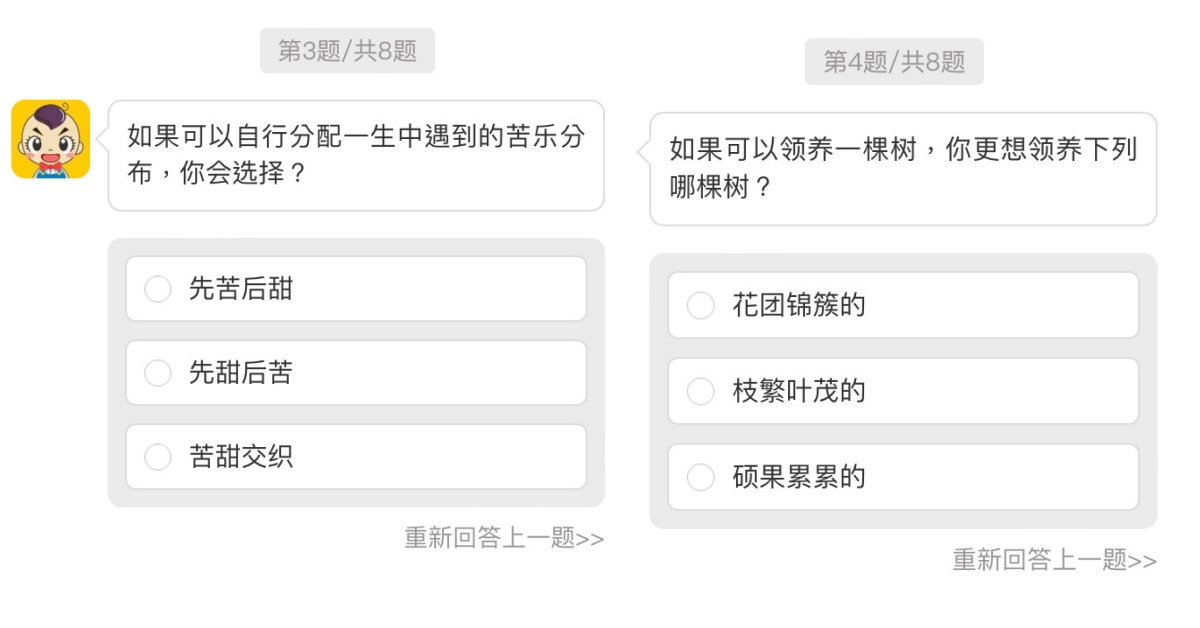The image size is (1200, 628).
Task: Select the 硕果累累的 radio button
Action: [x=701, y=477]
